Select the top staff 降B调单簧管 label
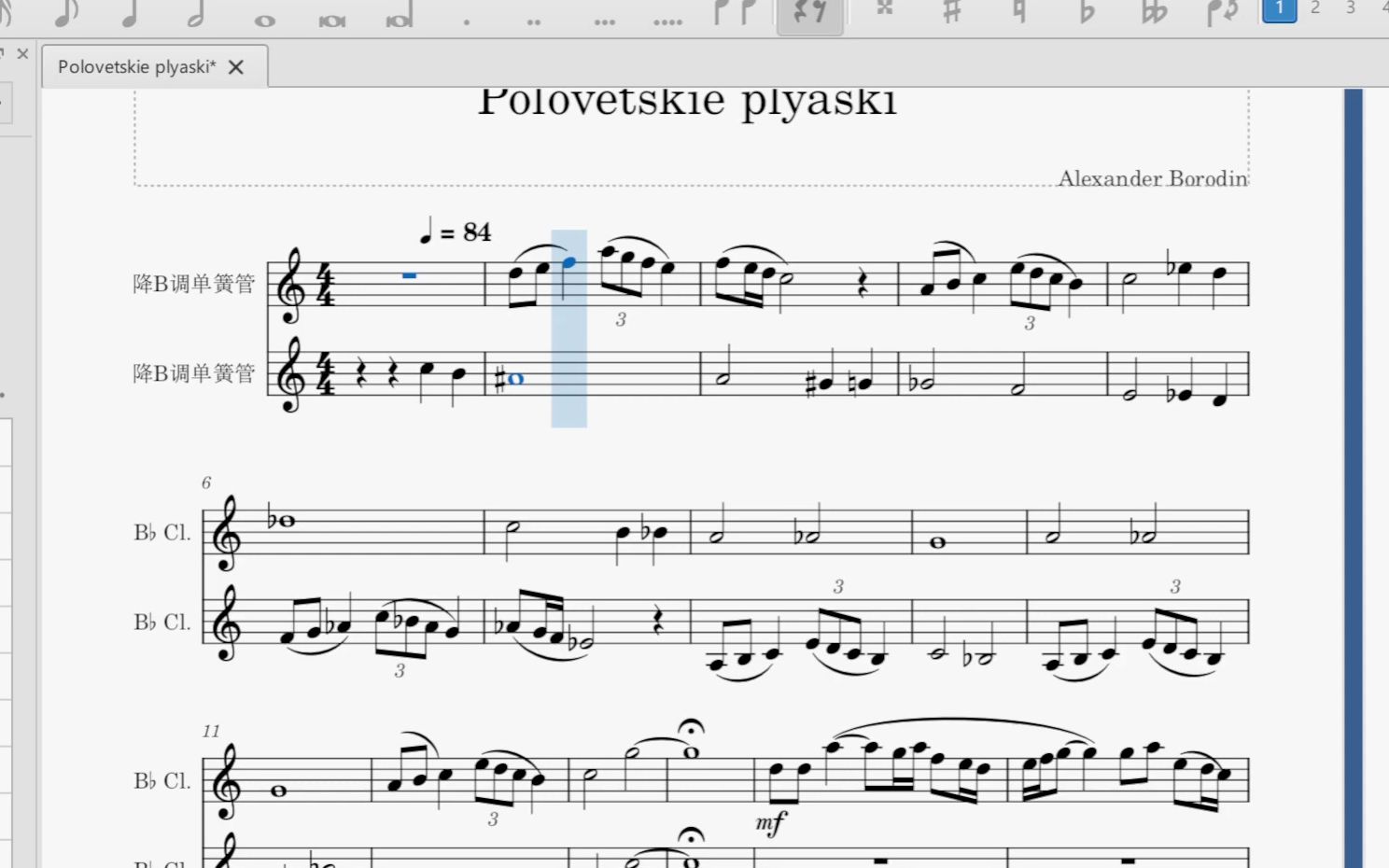Screen dimensions: 1389x868 coord(193,284)
